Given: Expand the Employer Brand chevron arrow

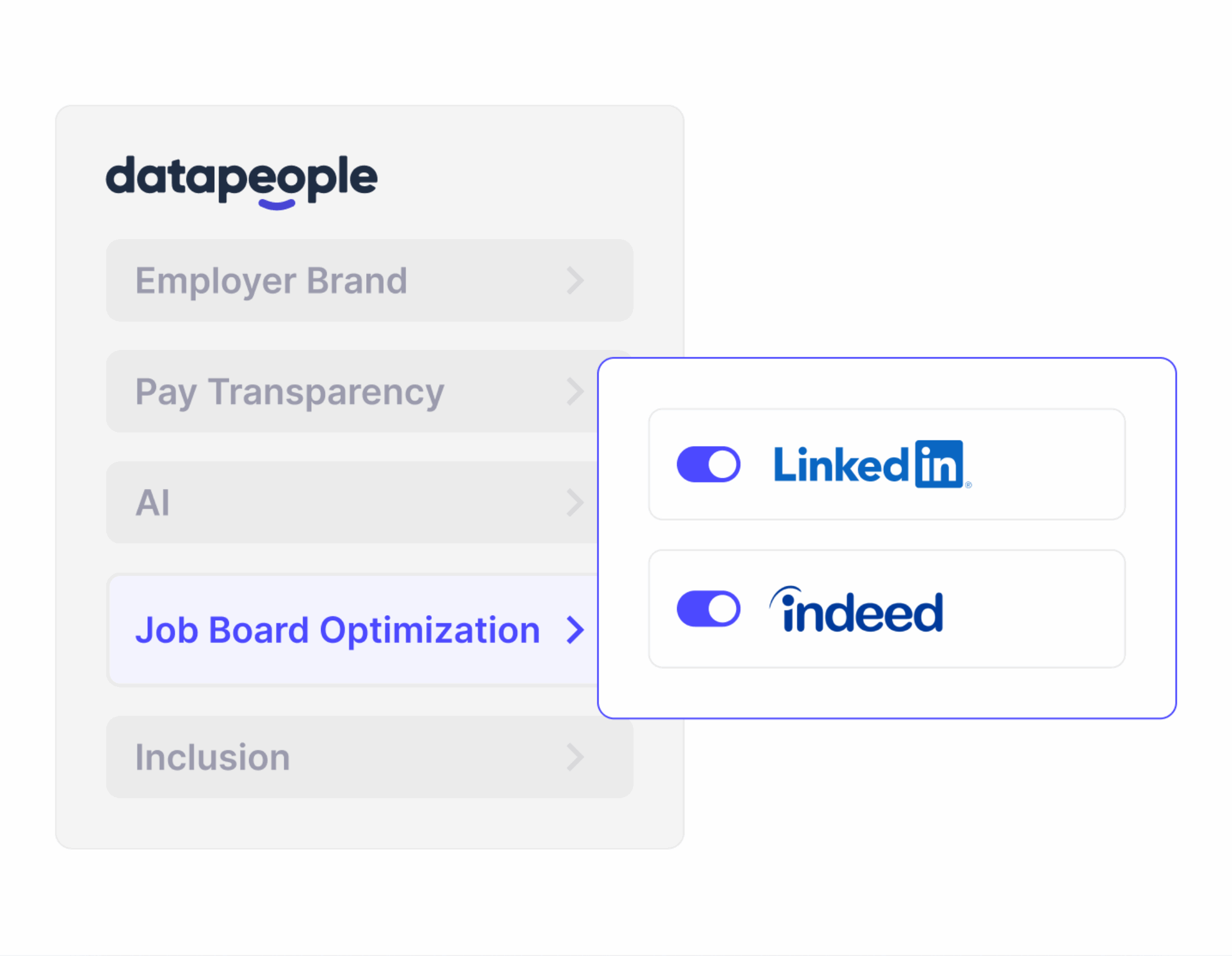Looking at the screenshot, I should (x=575, y=280).
